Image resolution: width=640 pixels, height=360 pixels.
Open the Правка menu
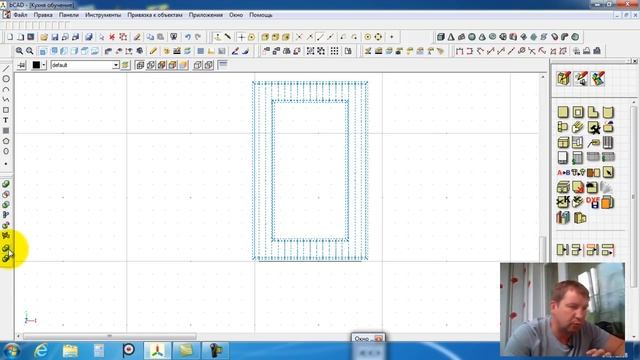pyautogui.click(x=43, y=15)
